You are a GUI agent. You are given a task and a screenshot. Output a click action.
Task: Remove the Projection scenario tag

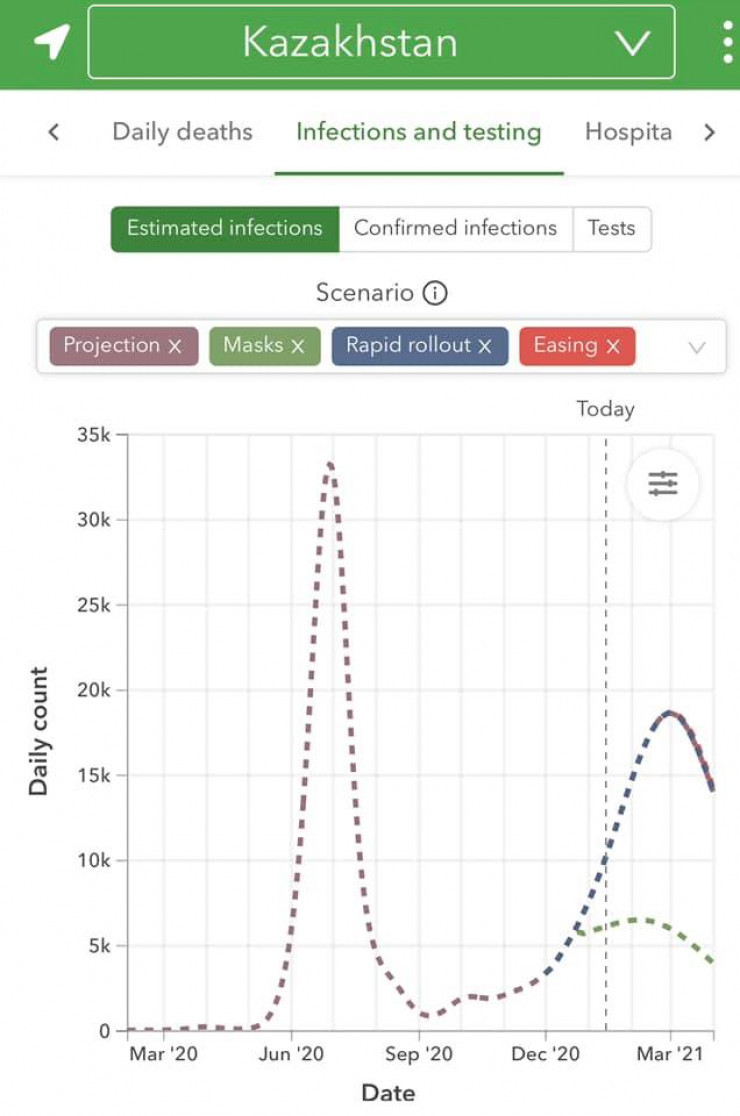tap(175, 346)
